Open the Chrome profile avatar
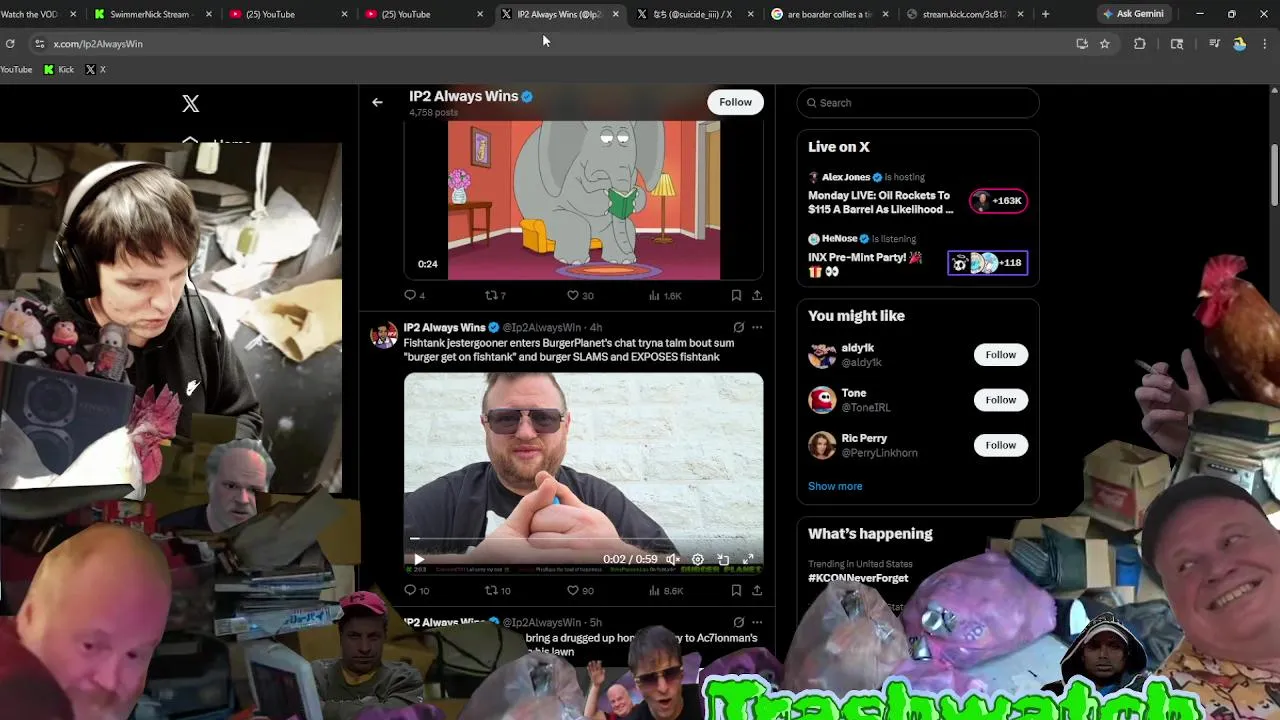Viewport: 1280px width, 720px height. tap(1239, 44)
